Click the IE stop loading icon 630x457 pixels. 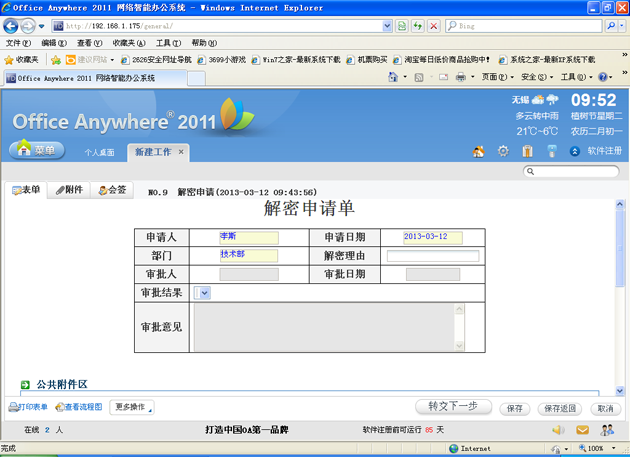coord(433,26)
